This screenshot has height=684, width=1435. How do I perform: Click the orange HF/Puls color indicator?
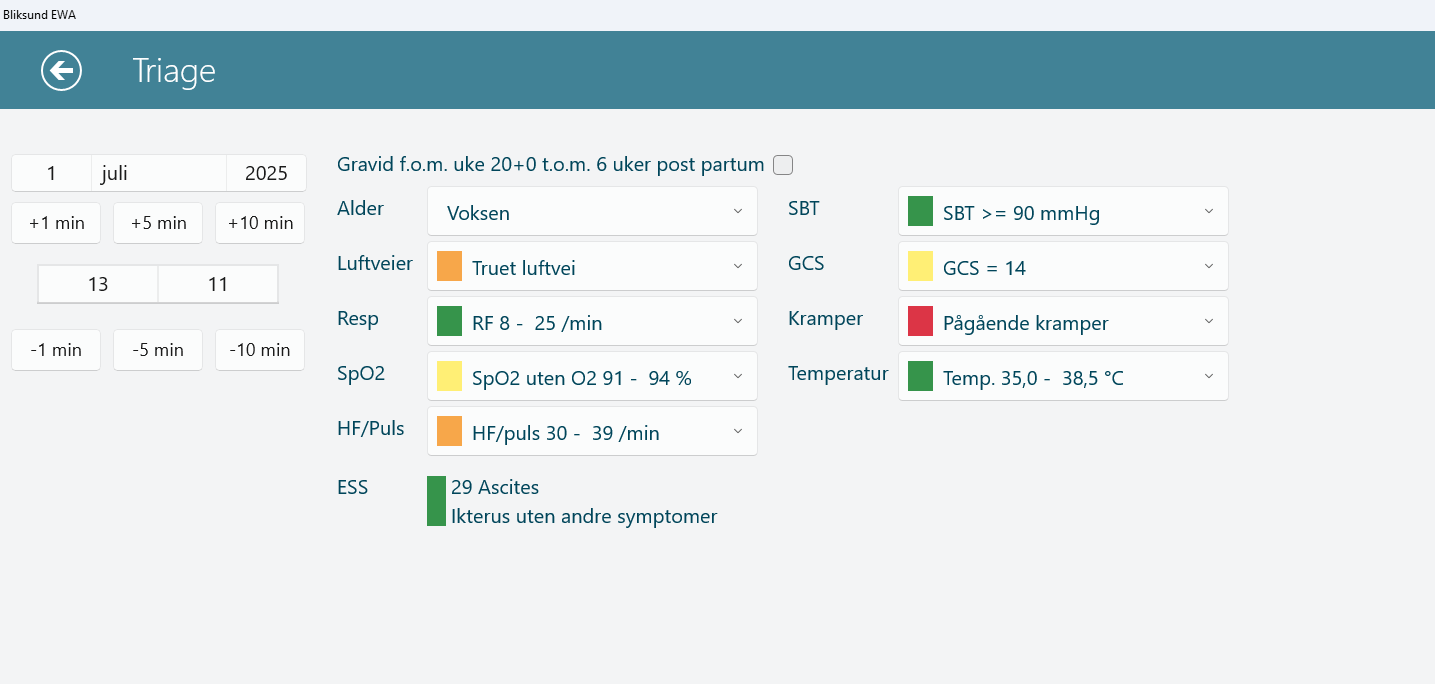(x=449, y=432)
